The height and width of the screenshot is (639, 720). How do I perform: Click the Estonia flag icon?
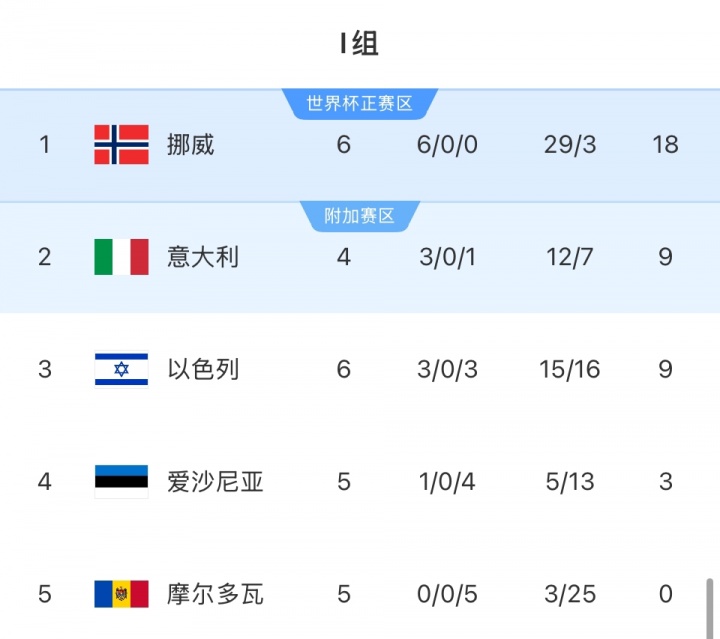click(121, 482)
